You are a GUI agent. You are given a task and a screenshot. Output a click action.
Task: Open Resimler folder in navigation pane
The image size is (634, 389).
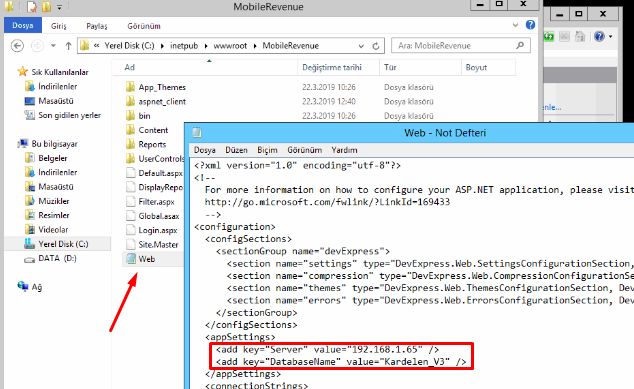pos(54,215)
